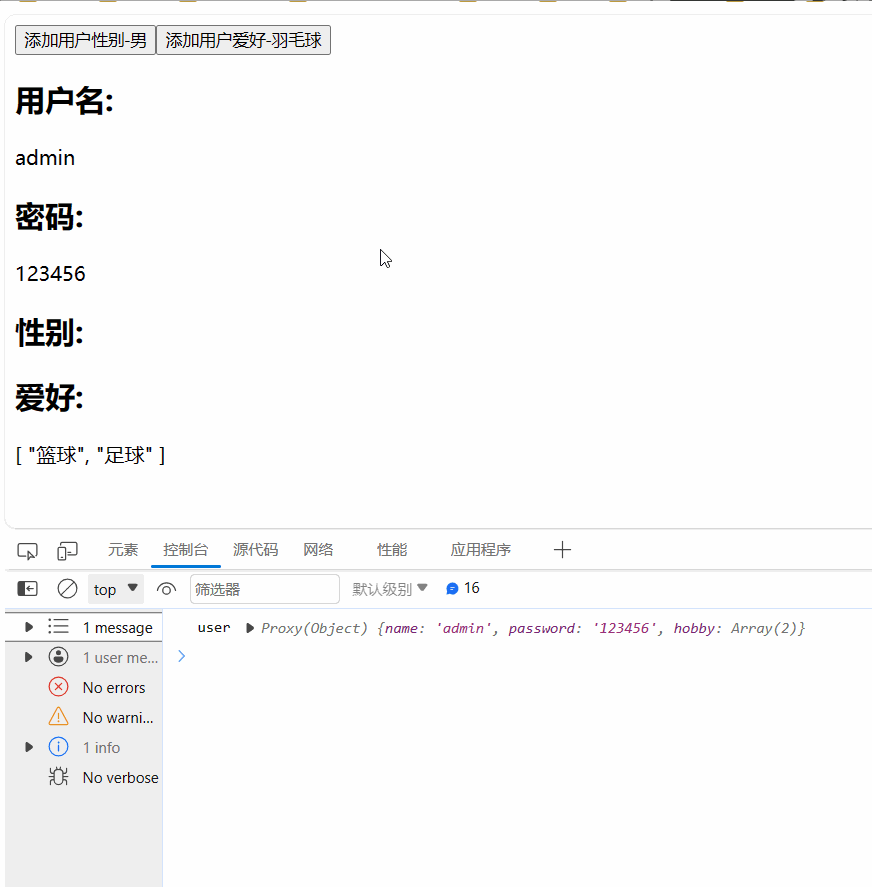Click the bug icon next to No verbose
872x887 pixels.
[58, 777]
